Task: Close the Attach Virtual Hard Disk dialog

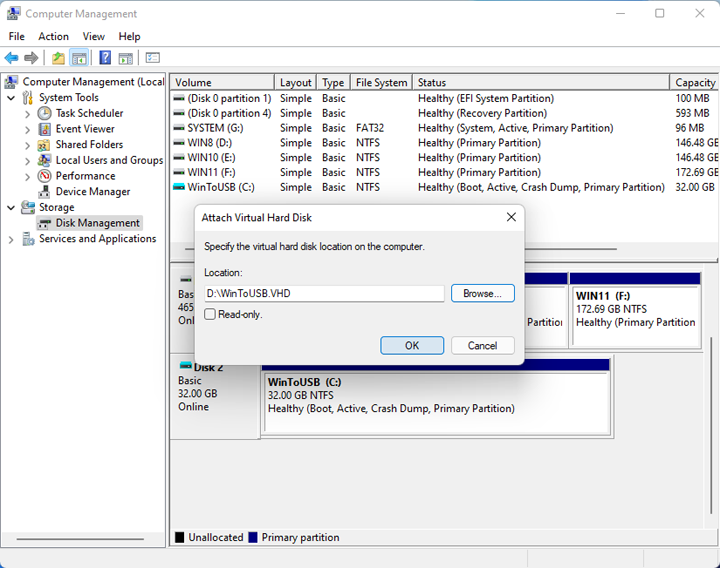Action: click(x=511, y=217)
